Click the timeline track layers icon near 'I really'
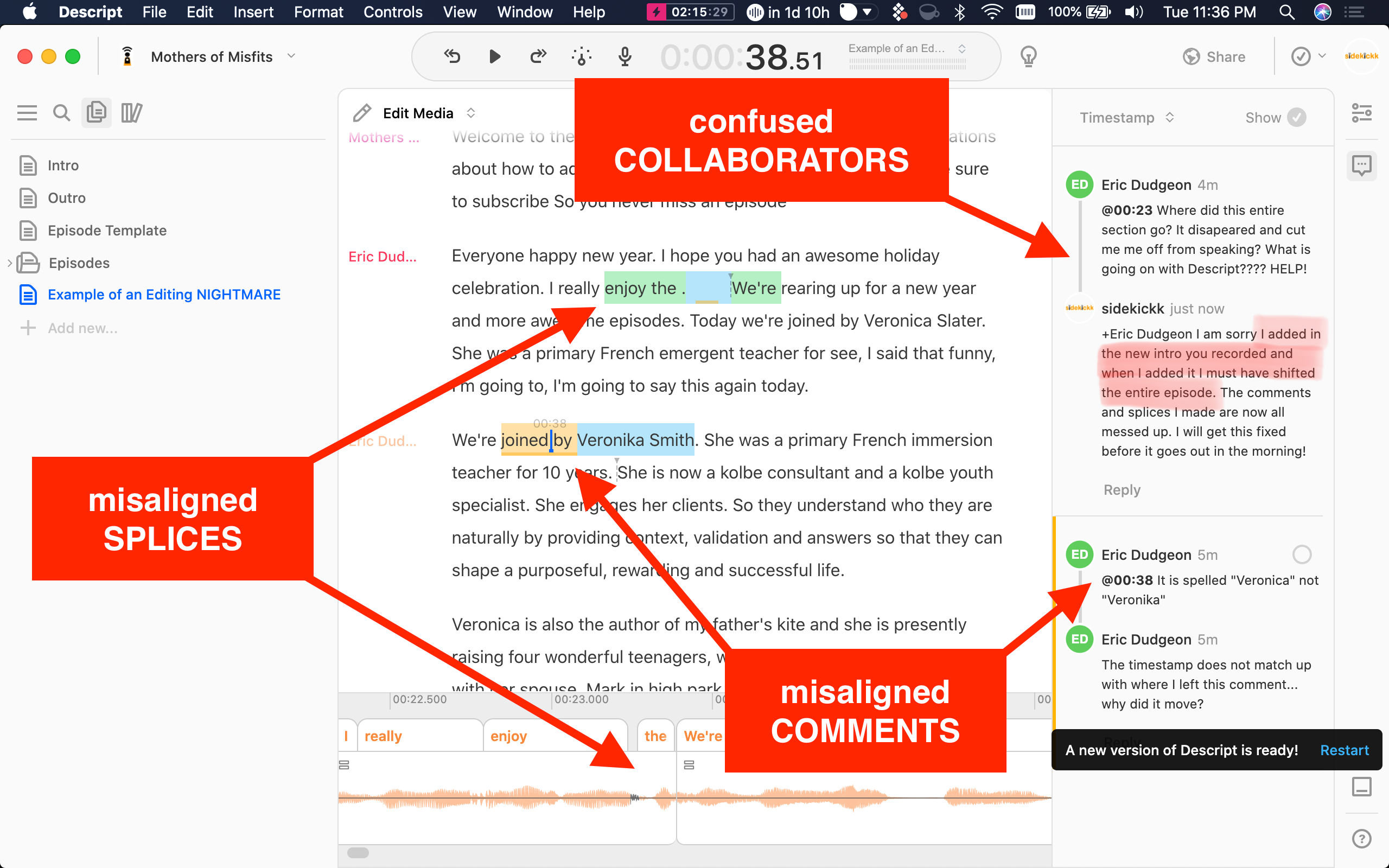 [344, 765]
